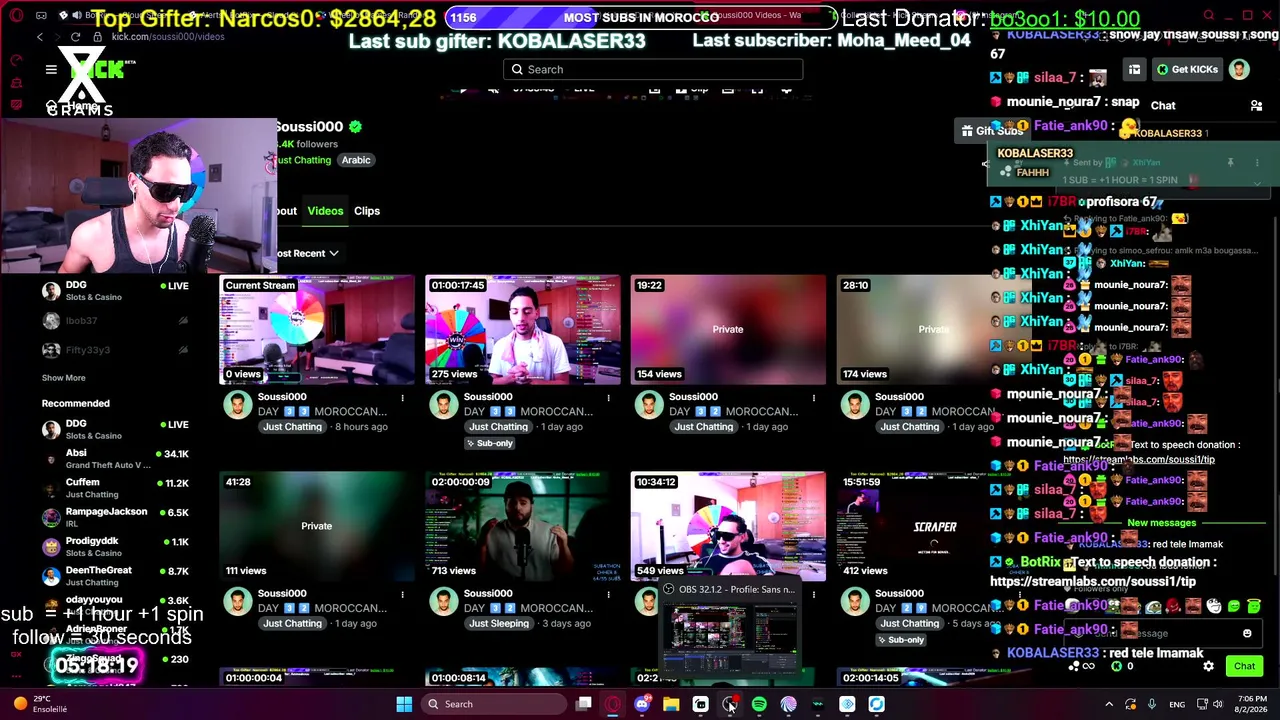Select the Videos tab

point(325,211)
